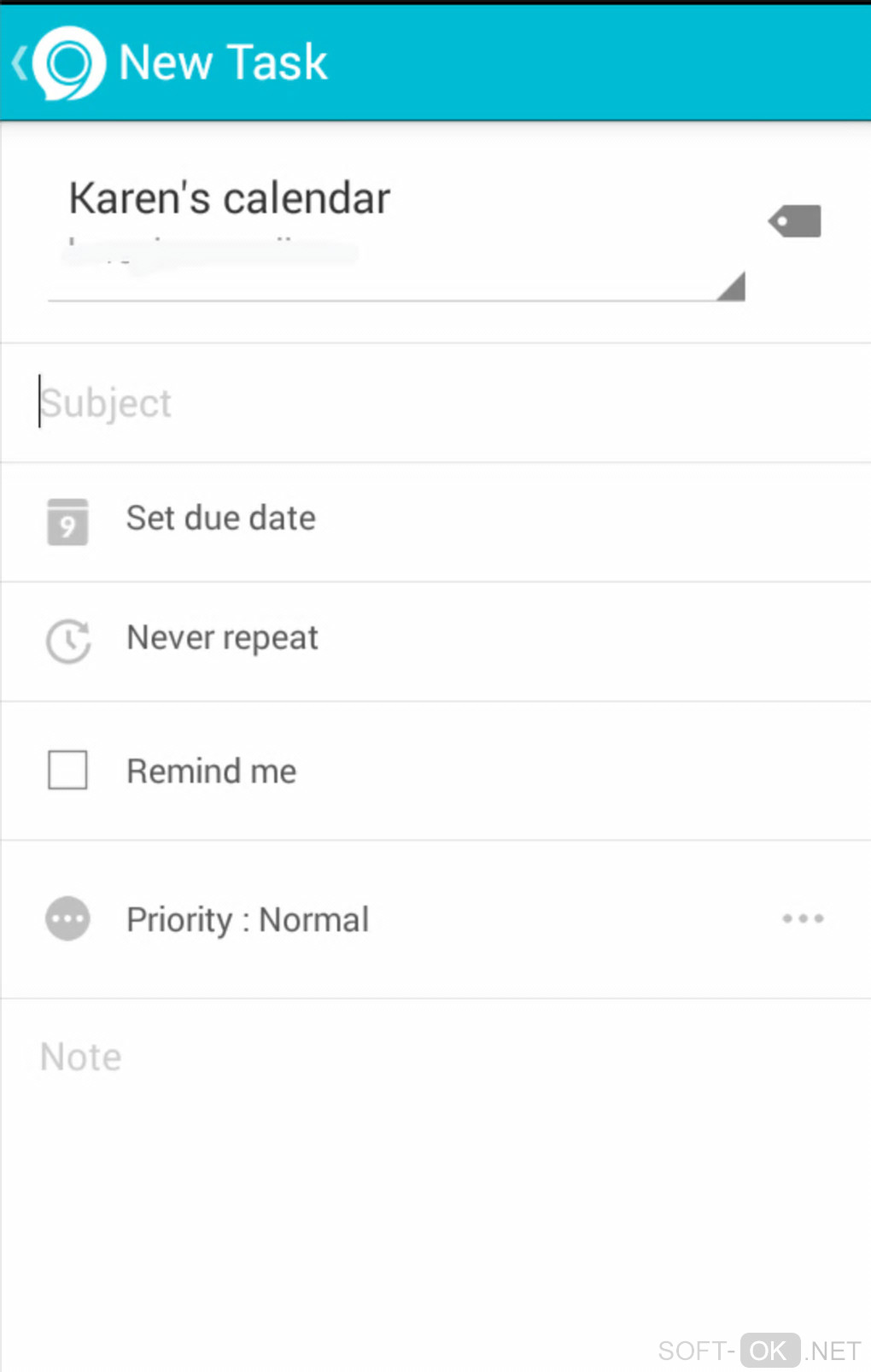Click the Remind me label
This screenshot has width=871, height=1372.
(x=212, y=771)
